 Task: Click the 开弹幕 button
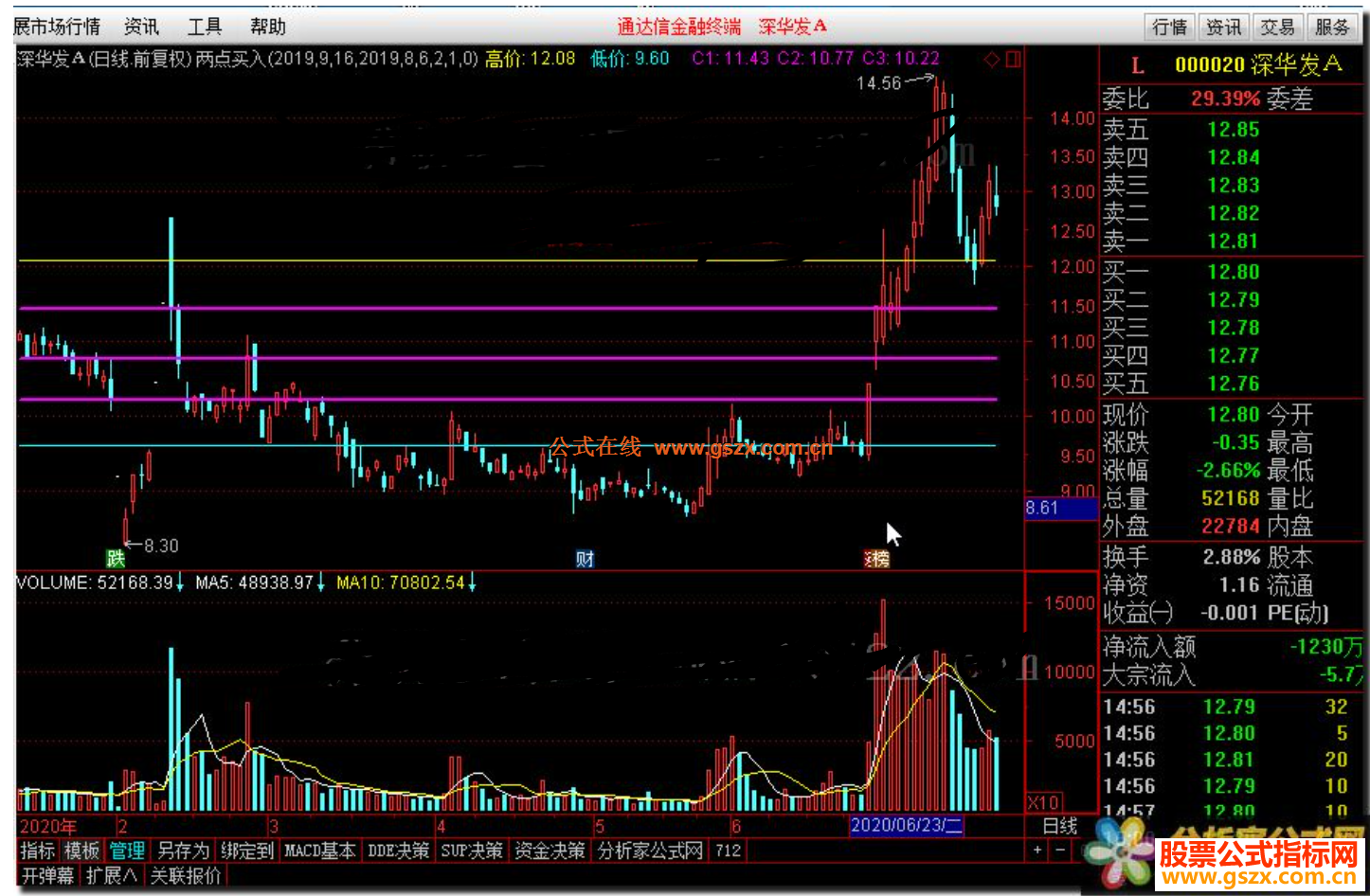click(47, 876)
